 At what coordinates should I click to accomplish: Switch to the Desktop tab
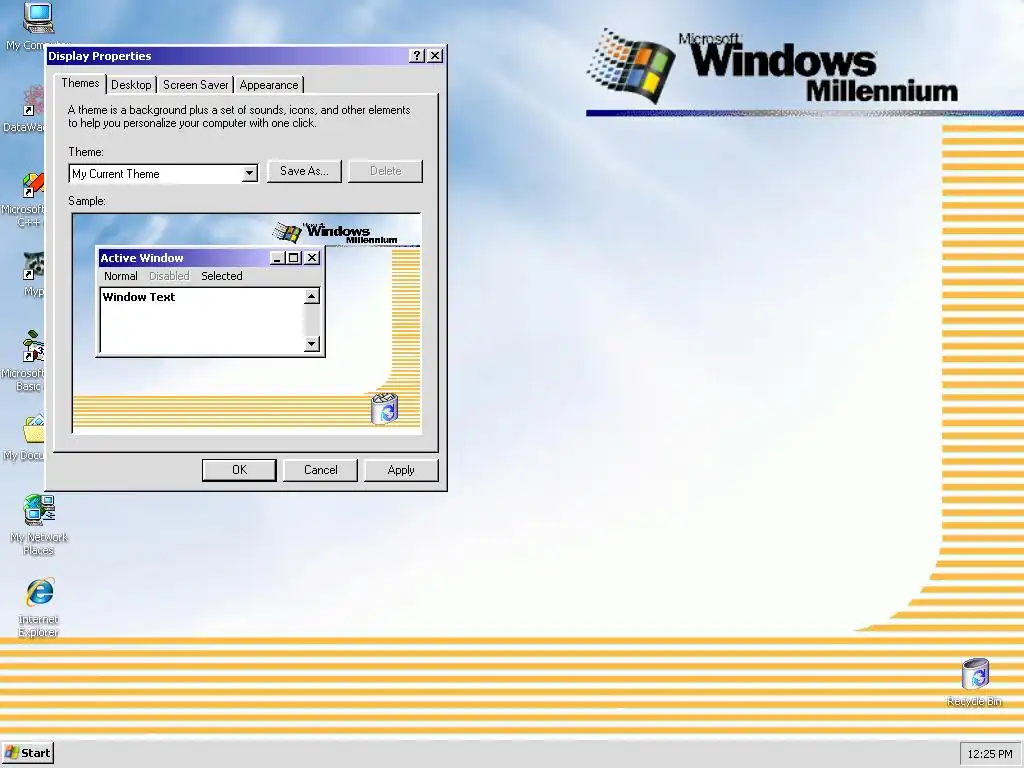point(131,85)
